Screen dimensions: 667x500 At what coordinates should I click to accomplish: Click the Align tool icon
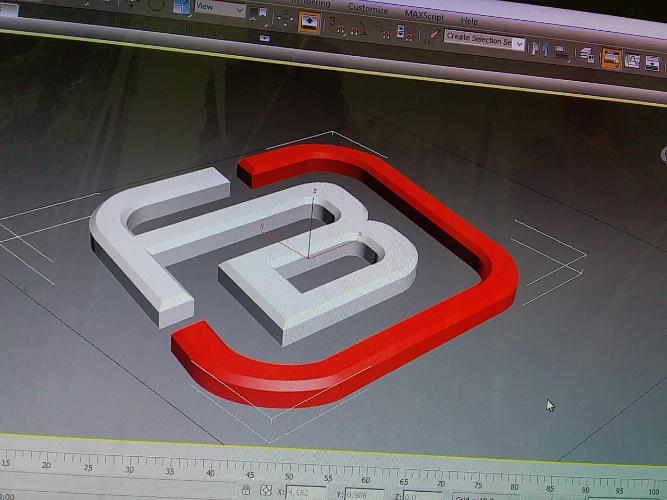coord(562,52)
